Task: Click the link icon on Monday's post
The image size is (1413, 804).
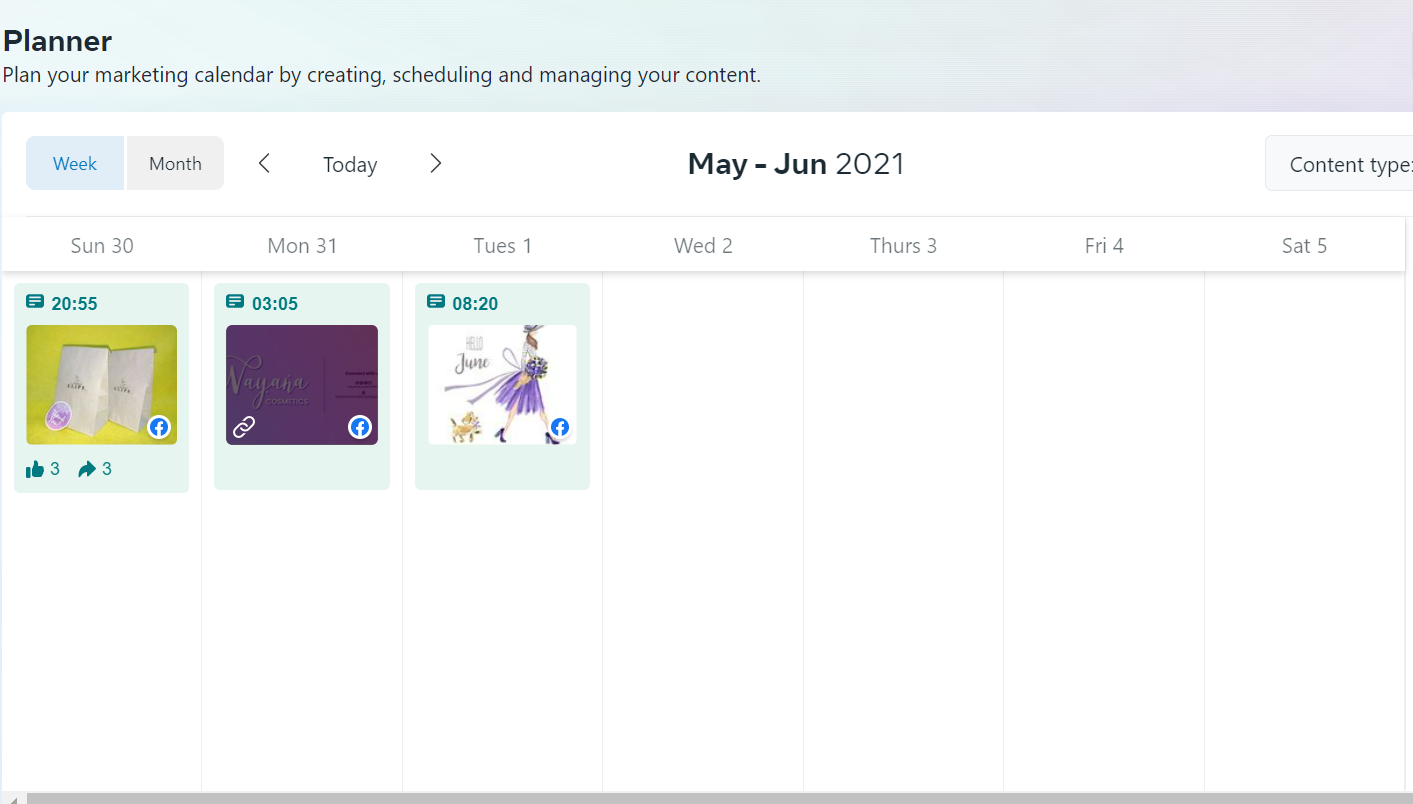Action: [244, 428]
